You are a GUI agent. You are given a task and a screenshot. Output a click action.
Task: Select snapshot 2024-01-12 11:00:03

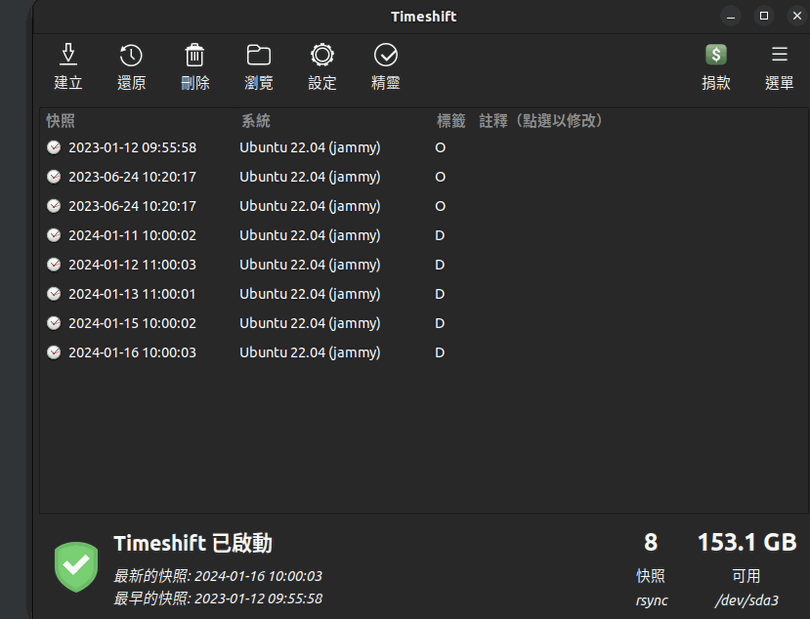pyautogui.click(x=424, y=265)
